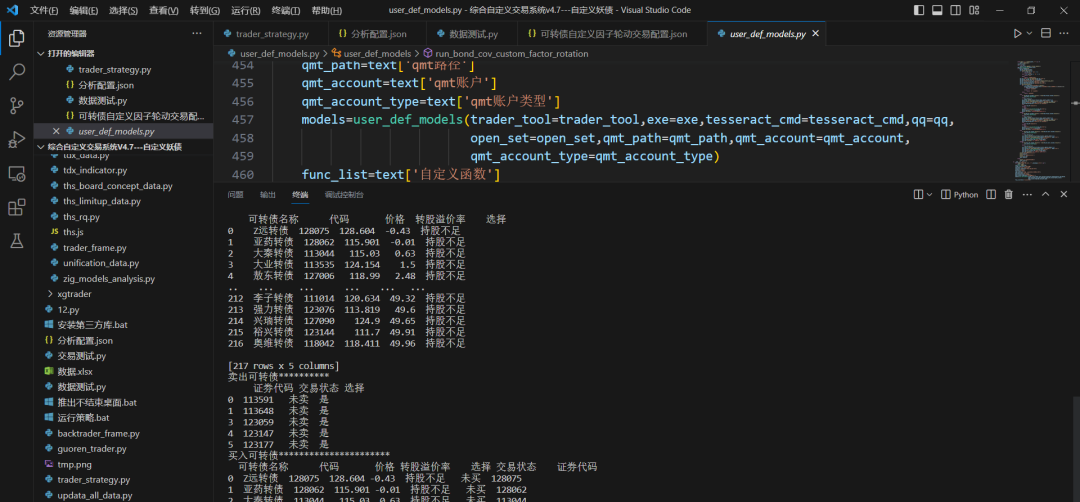This screenshot has width=1080, height=502.
Task: Switch to the 输出 panel tab
Action: tap(268, 195)
